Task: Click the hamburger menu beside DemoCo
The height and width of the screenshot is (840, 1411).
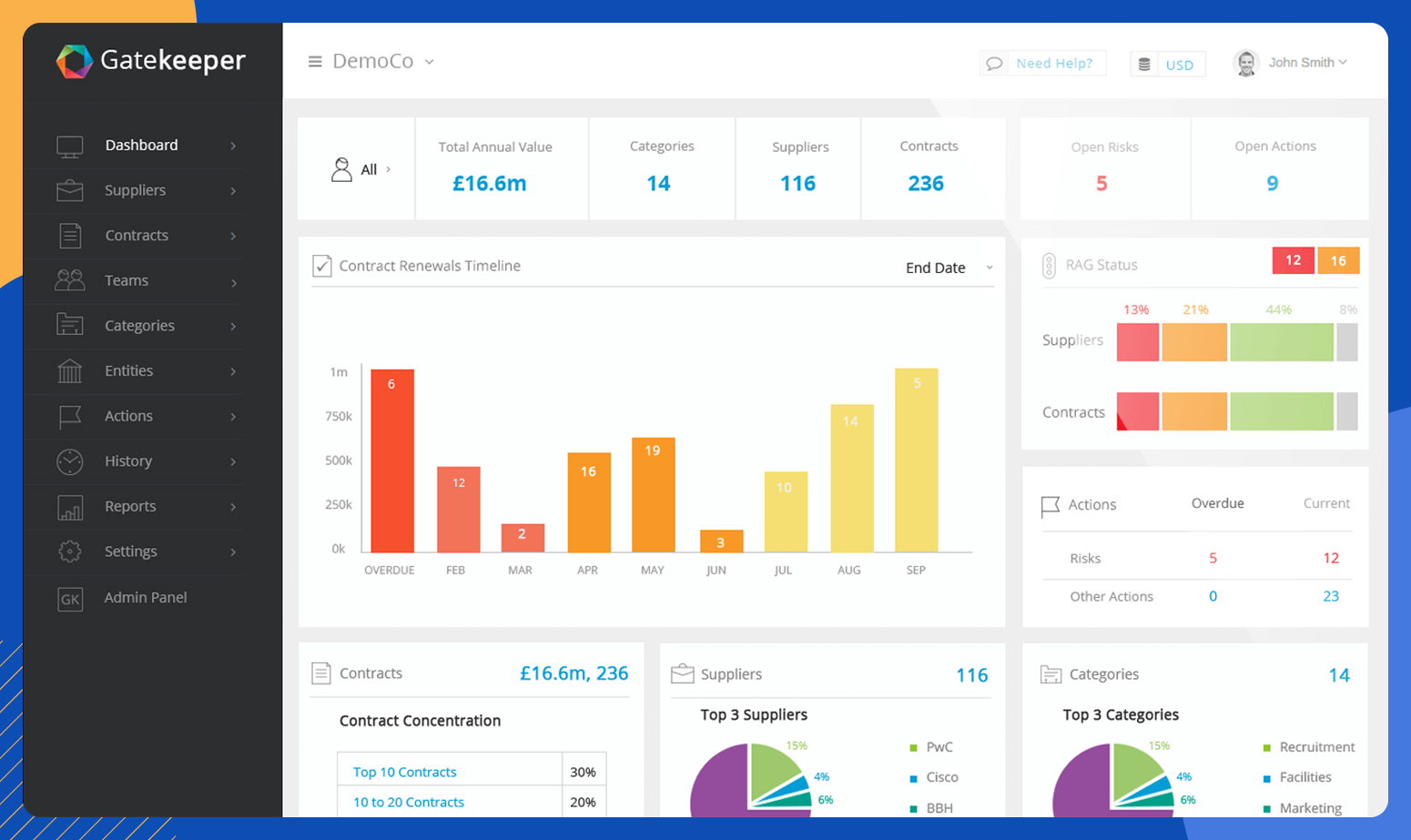Action: click(x=315, y=61)
